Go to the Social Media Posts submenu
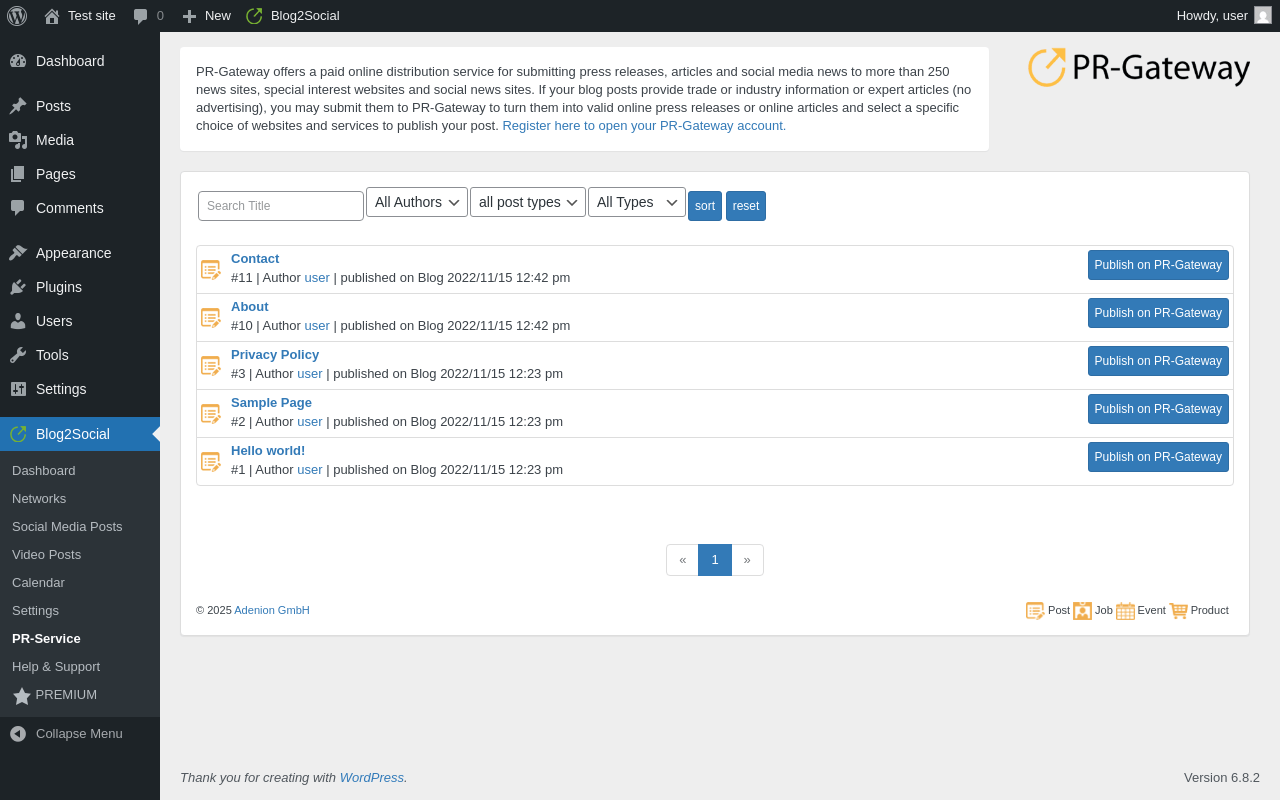Viewport: 1280px width, 800px height. 67,526
